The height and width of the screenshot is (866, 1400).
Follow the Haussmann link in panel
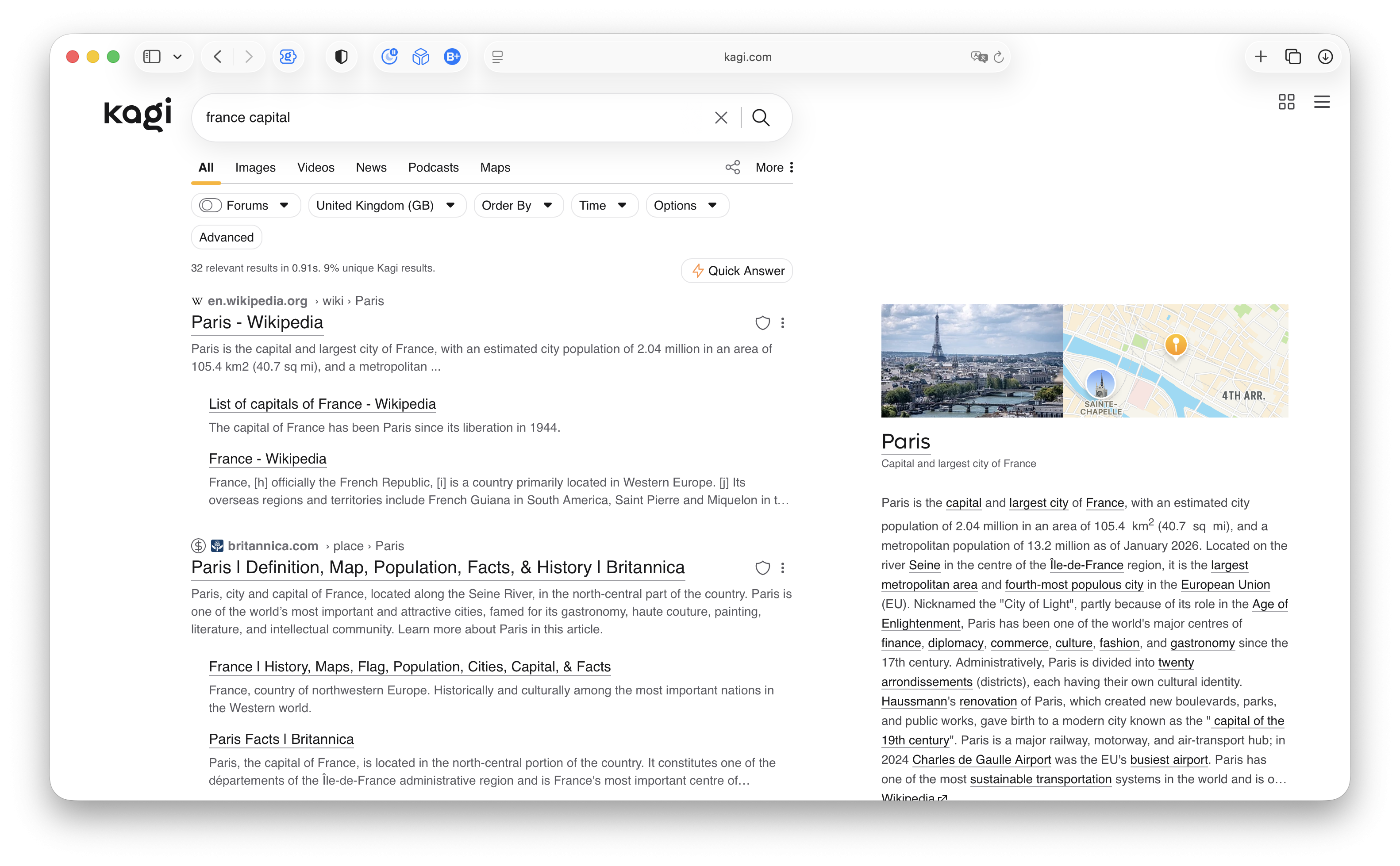[914, 701]
